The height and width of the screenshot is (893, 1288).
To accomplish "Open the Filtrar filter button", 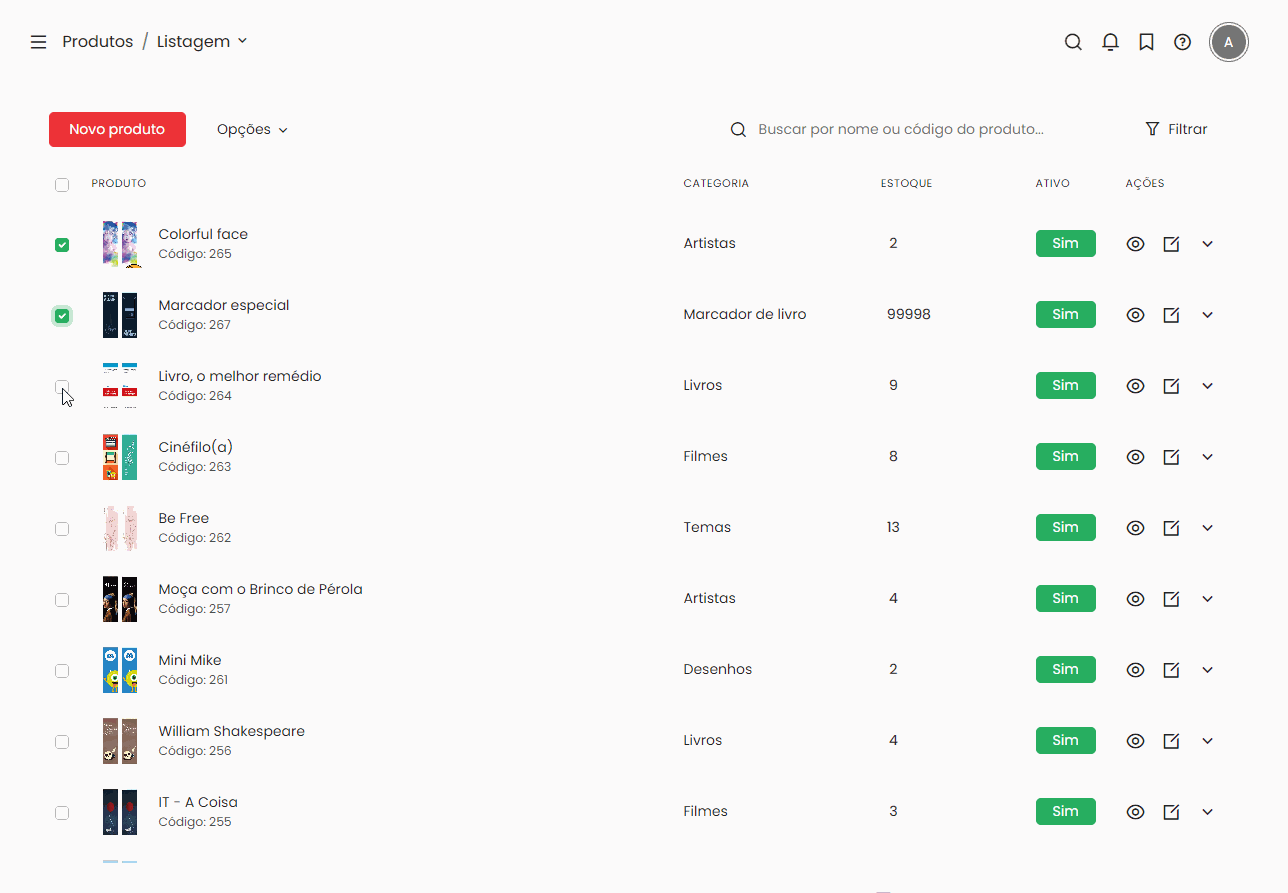I will [1176, 130].
